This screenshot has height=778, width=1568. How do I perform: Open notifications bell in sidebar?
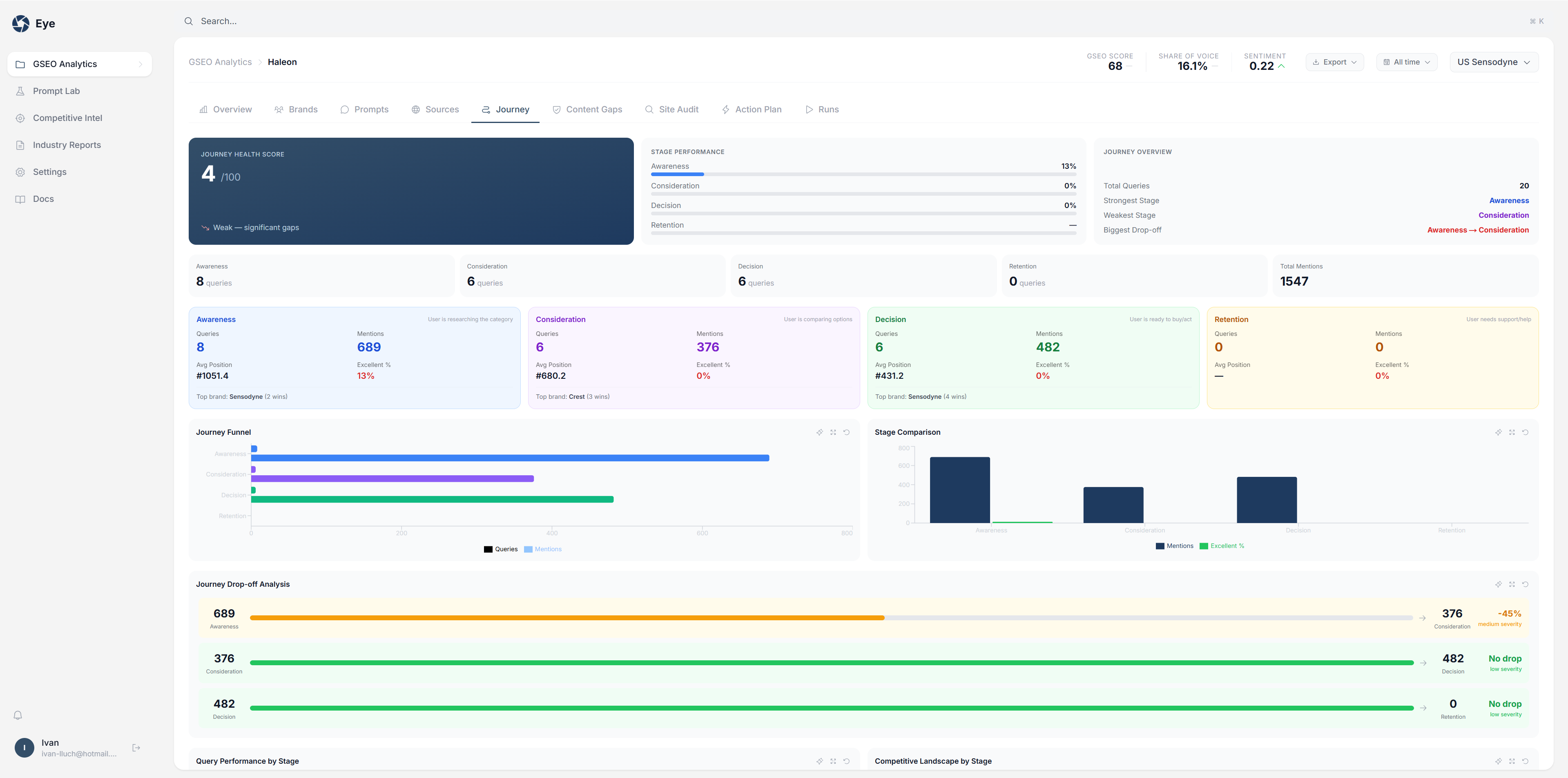point(18,715)
